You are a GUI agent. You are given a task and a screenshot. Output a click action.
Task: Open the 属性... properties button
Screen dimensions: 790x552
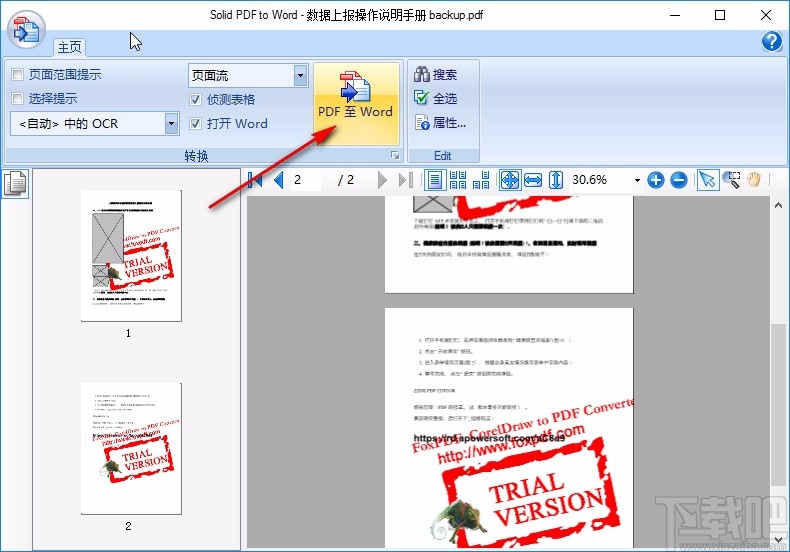440,122
